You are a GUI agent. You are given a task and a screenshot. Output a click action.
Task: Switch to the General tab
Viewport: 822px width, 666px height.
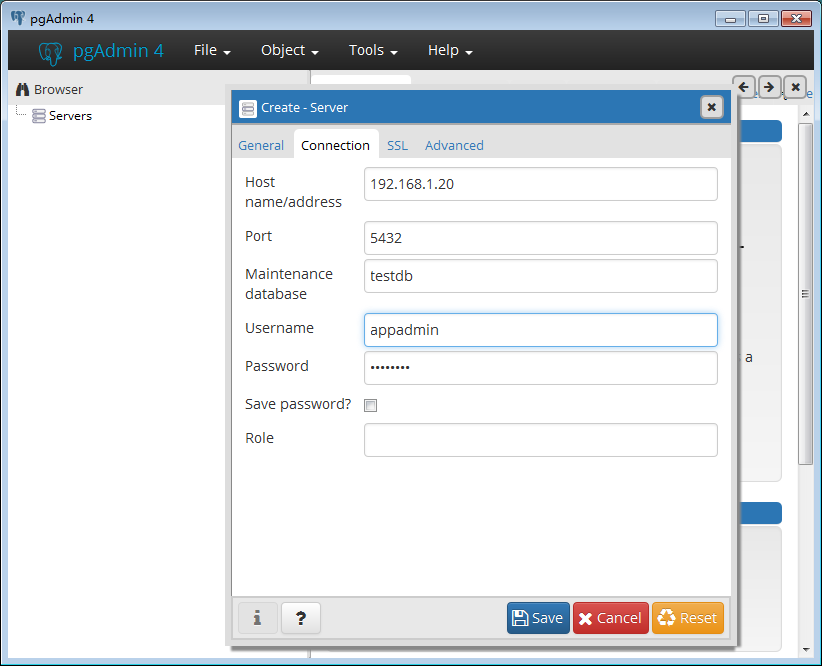(261, 145)
